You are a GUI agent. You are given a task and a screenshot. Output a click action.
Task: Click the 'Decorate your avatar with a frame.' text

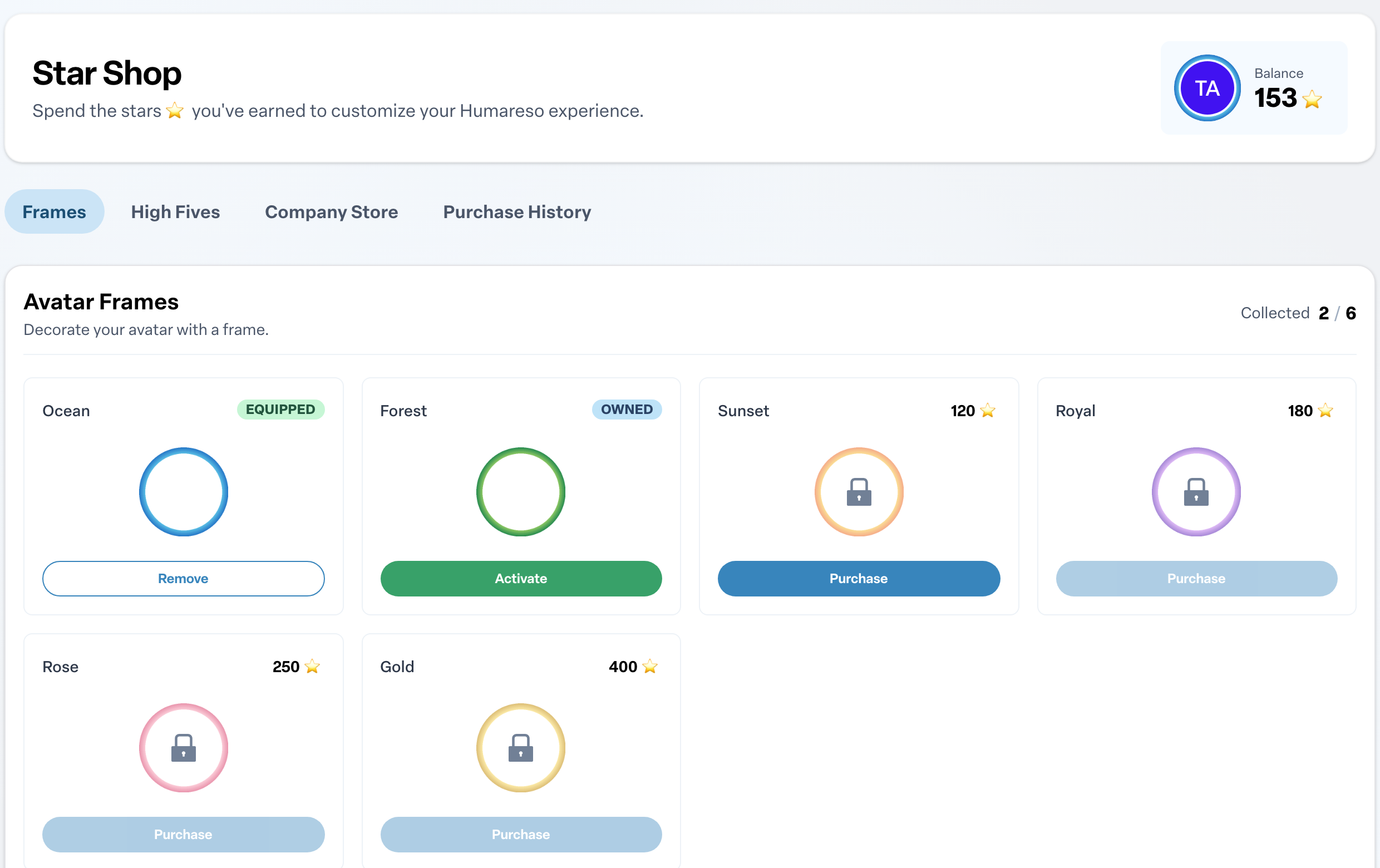(x=146, y=329)
